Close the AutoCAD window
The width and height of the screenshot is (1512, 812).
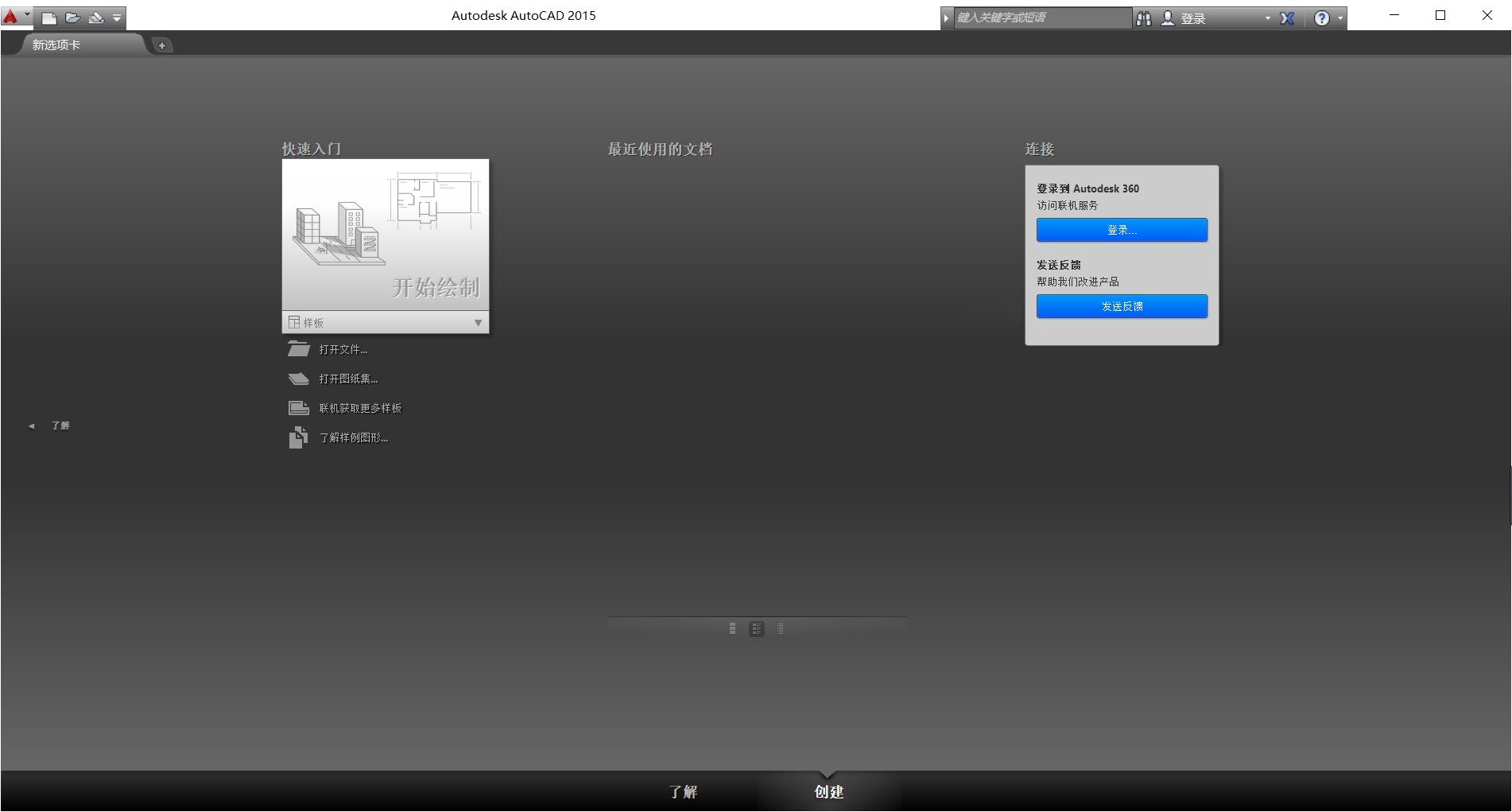[x=1487, y=15]
